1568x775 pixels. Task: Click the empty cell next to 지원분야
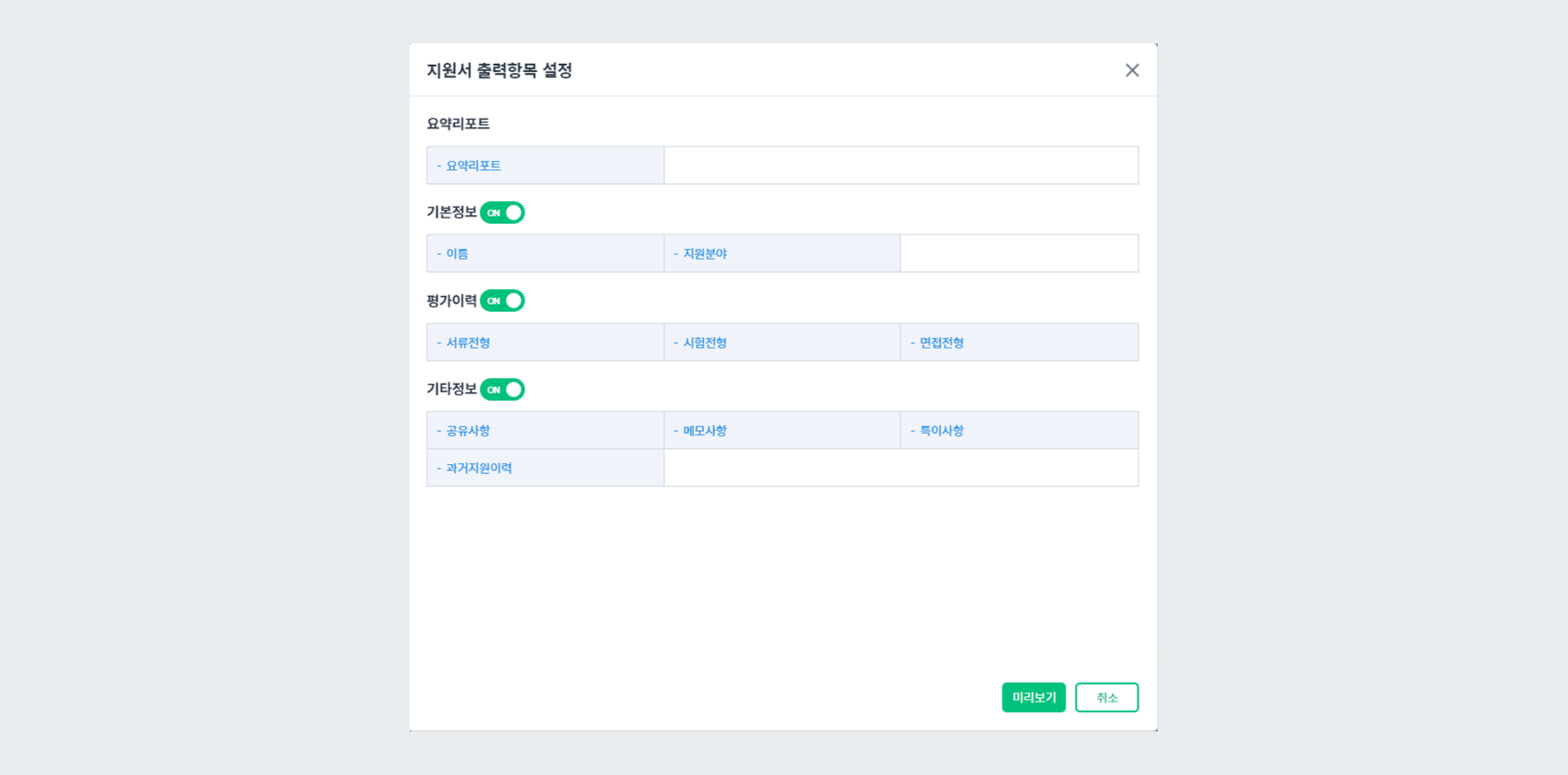point(1019,253)
